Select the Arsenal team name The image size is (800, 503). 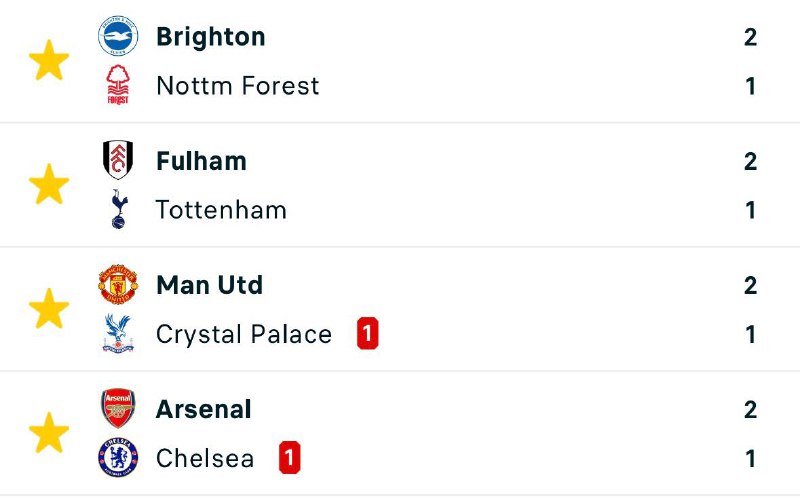coord(204,409)
